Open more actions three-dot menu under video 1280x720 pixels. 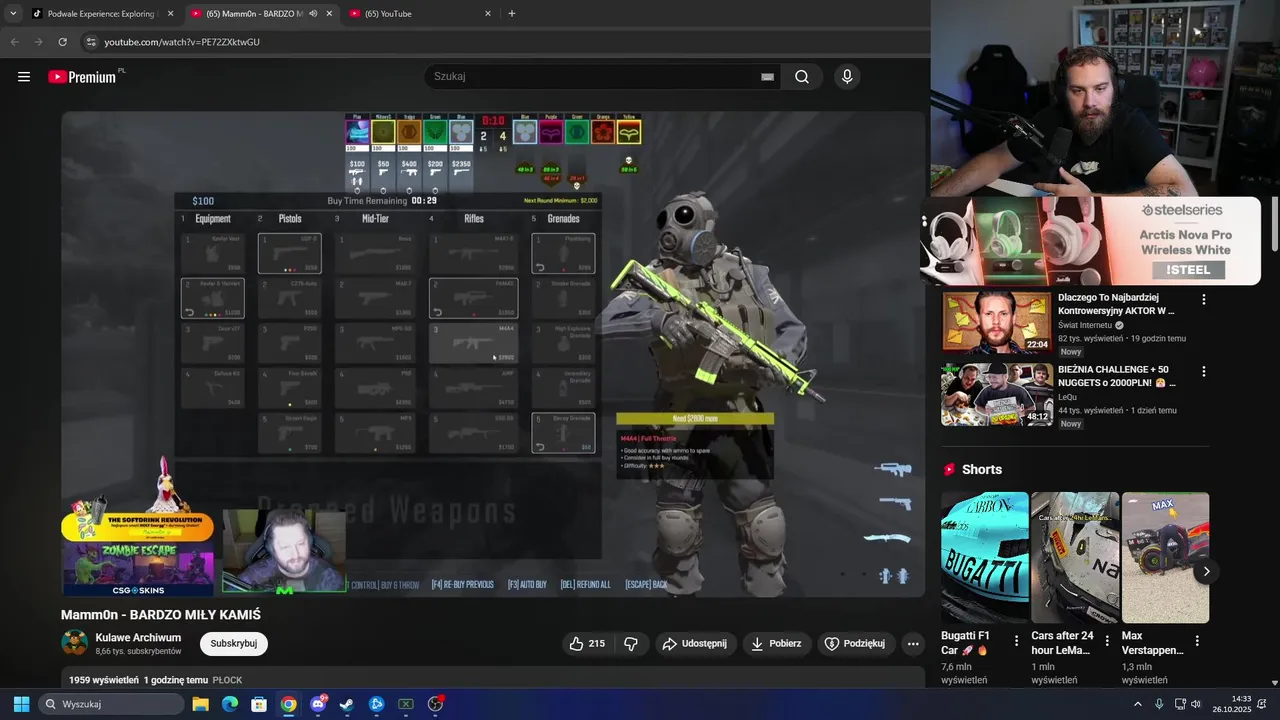913,644
